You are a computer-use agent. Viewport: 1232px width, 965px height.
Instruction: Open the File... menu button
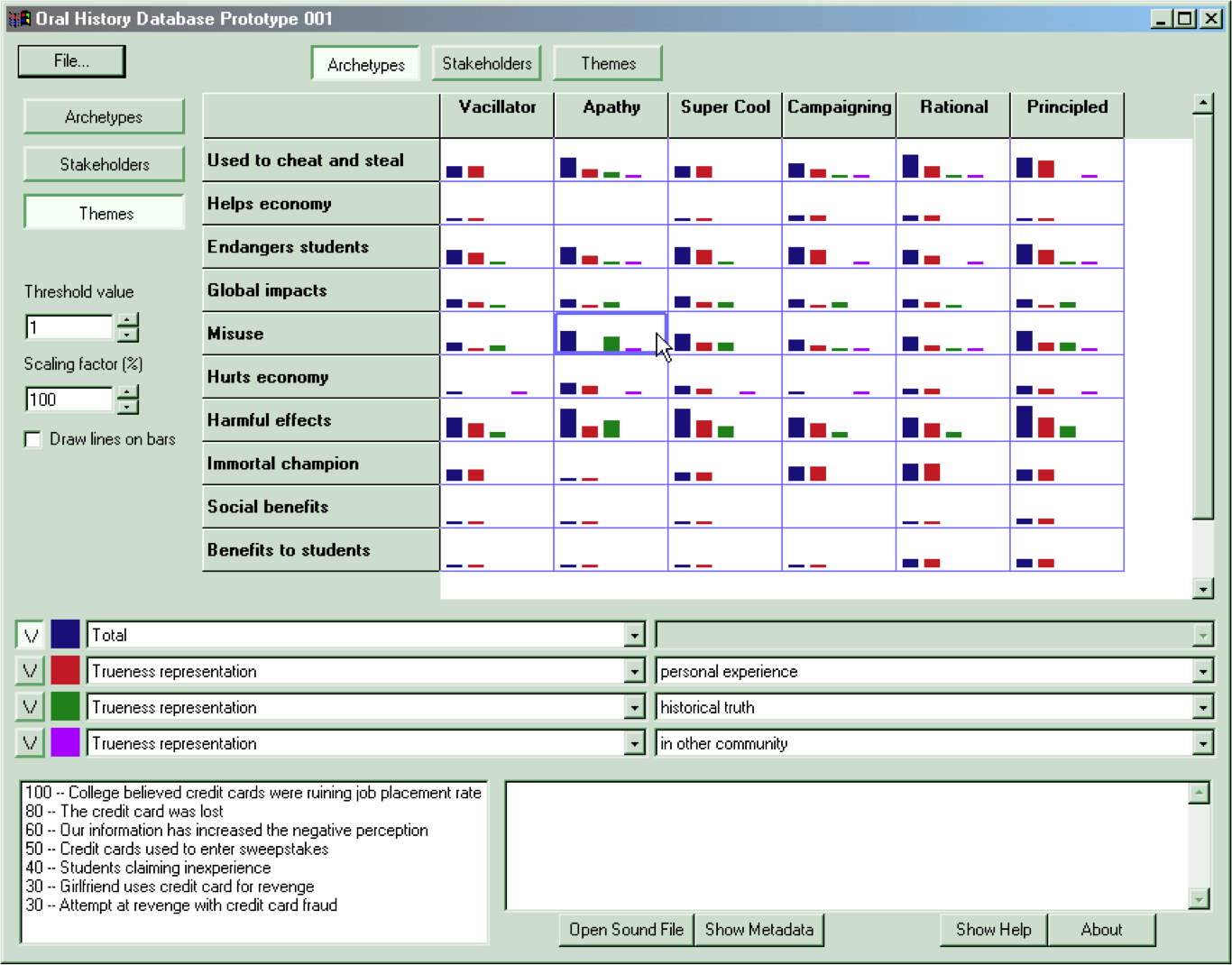(71, 61)
